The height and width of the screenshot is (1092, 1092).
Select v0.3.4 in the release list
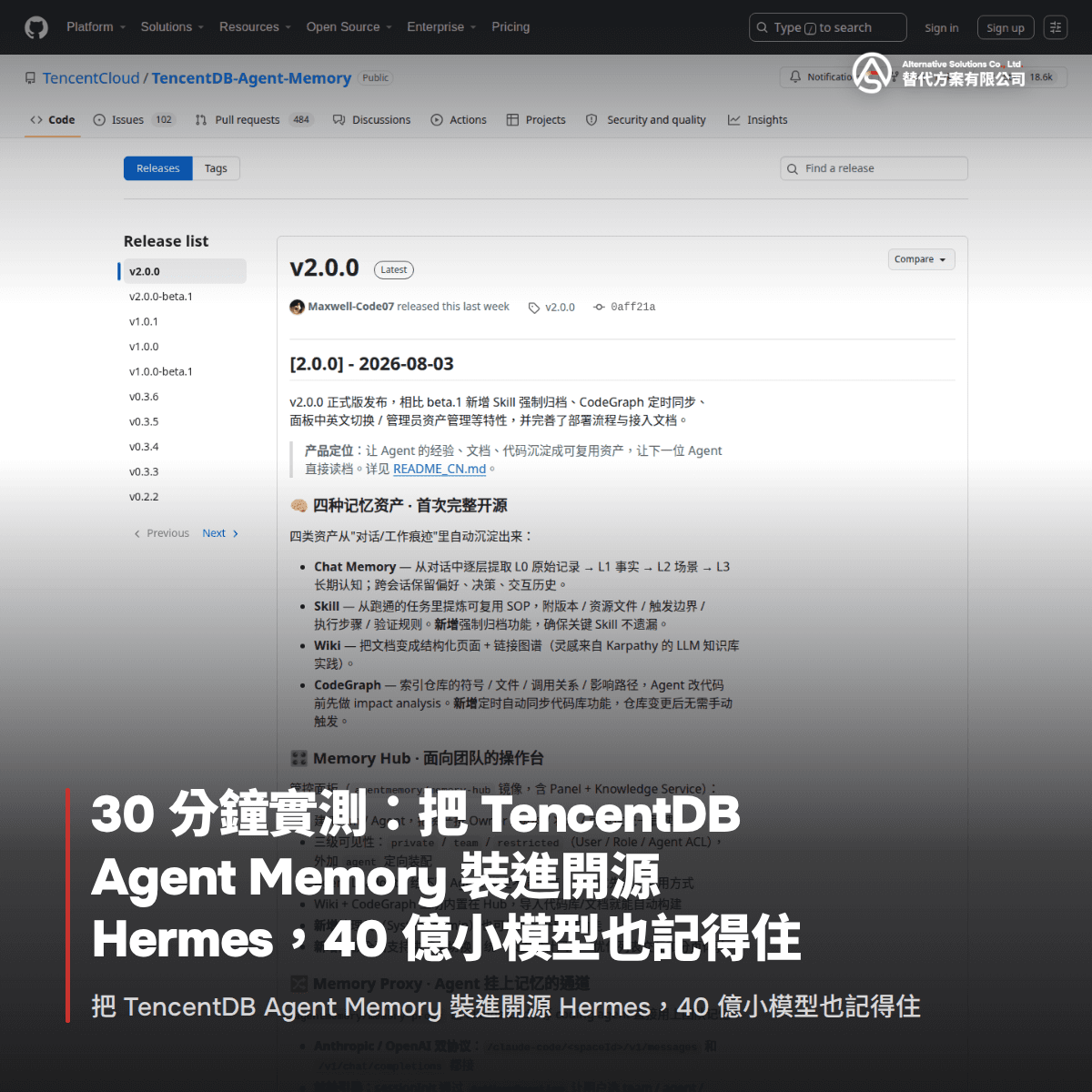[144, 447]
